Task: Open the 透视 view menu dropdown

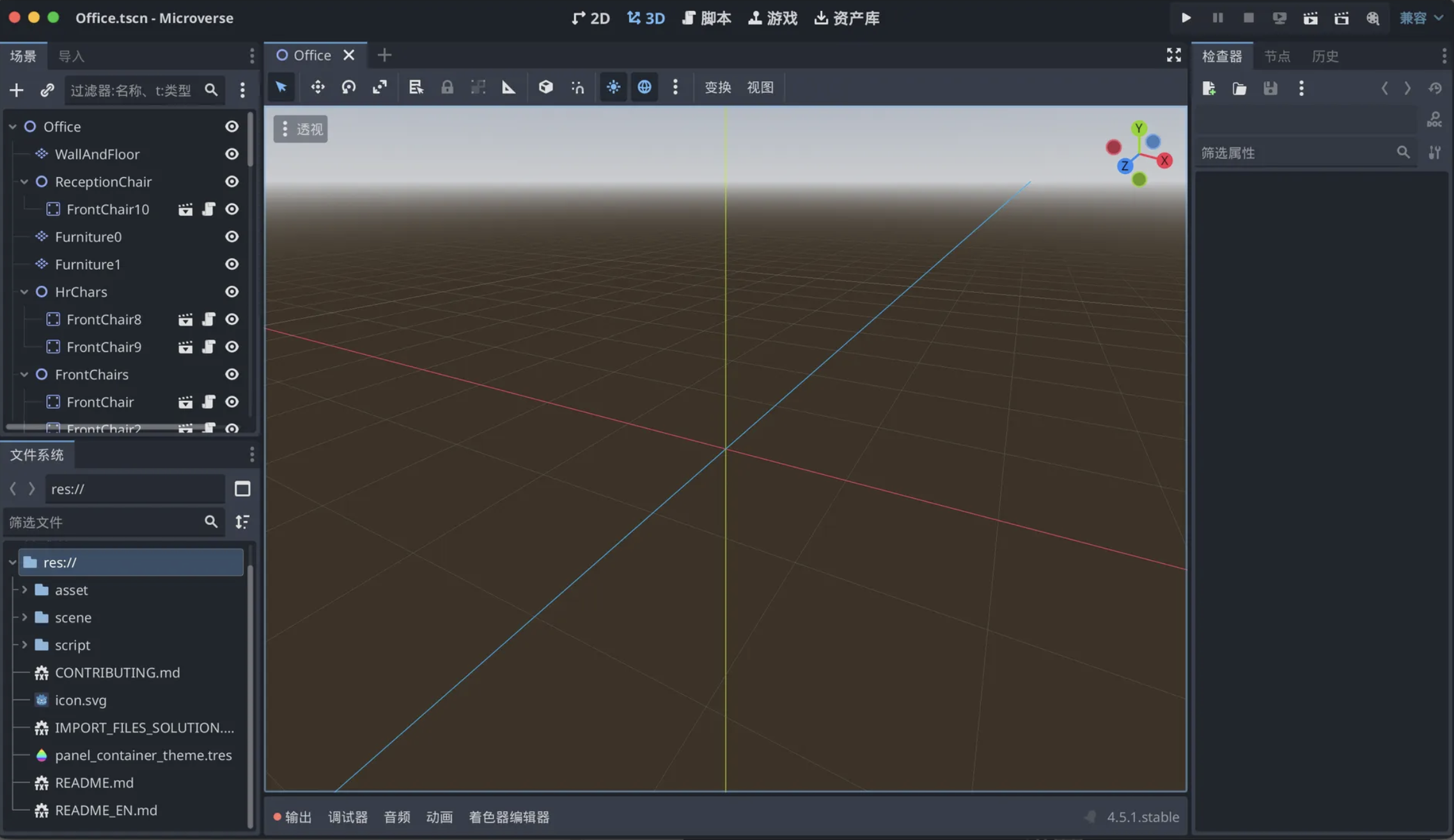Action: 301,129
